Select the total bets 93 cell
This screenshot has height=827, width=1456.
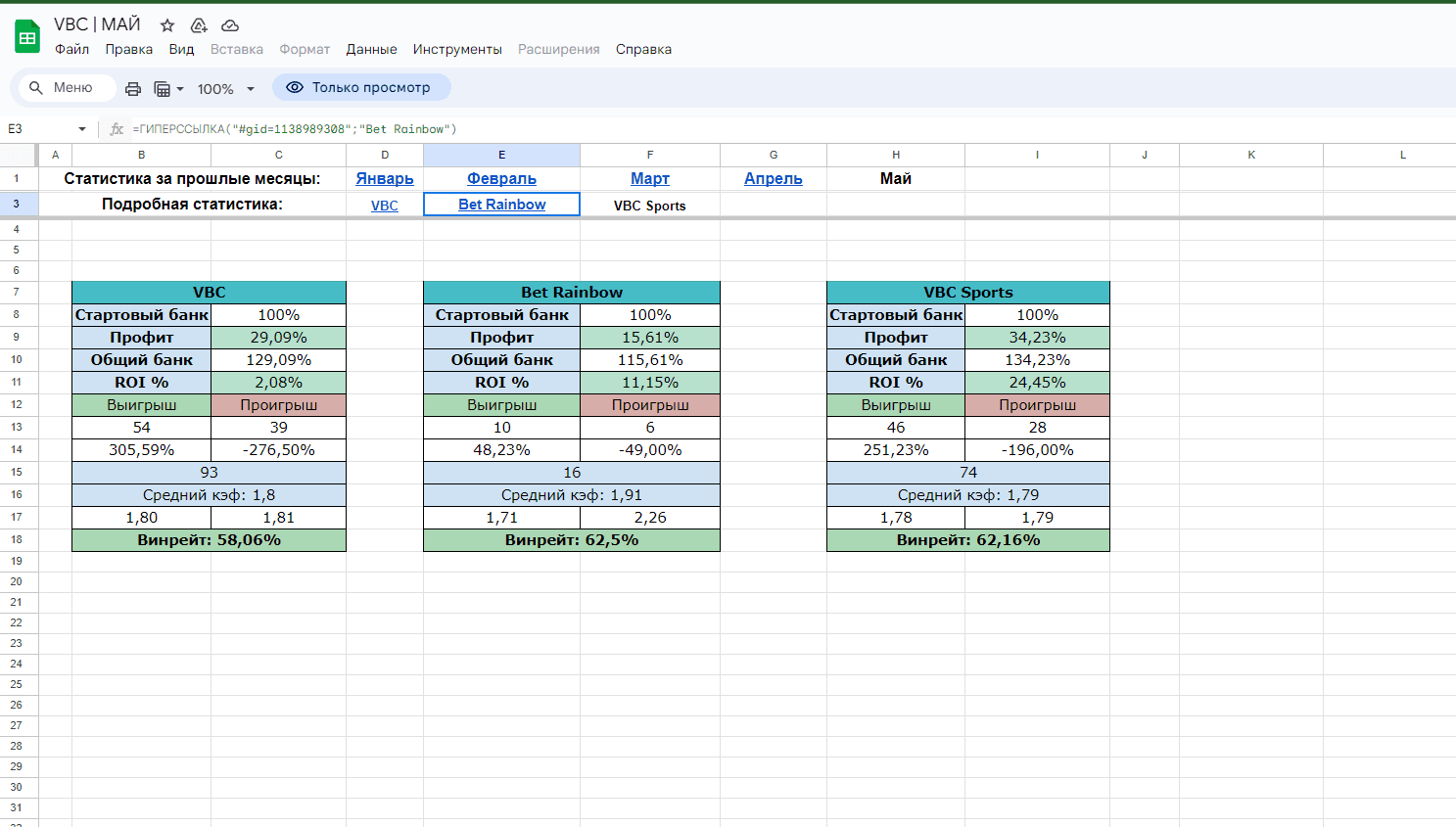[210, 473]
